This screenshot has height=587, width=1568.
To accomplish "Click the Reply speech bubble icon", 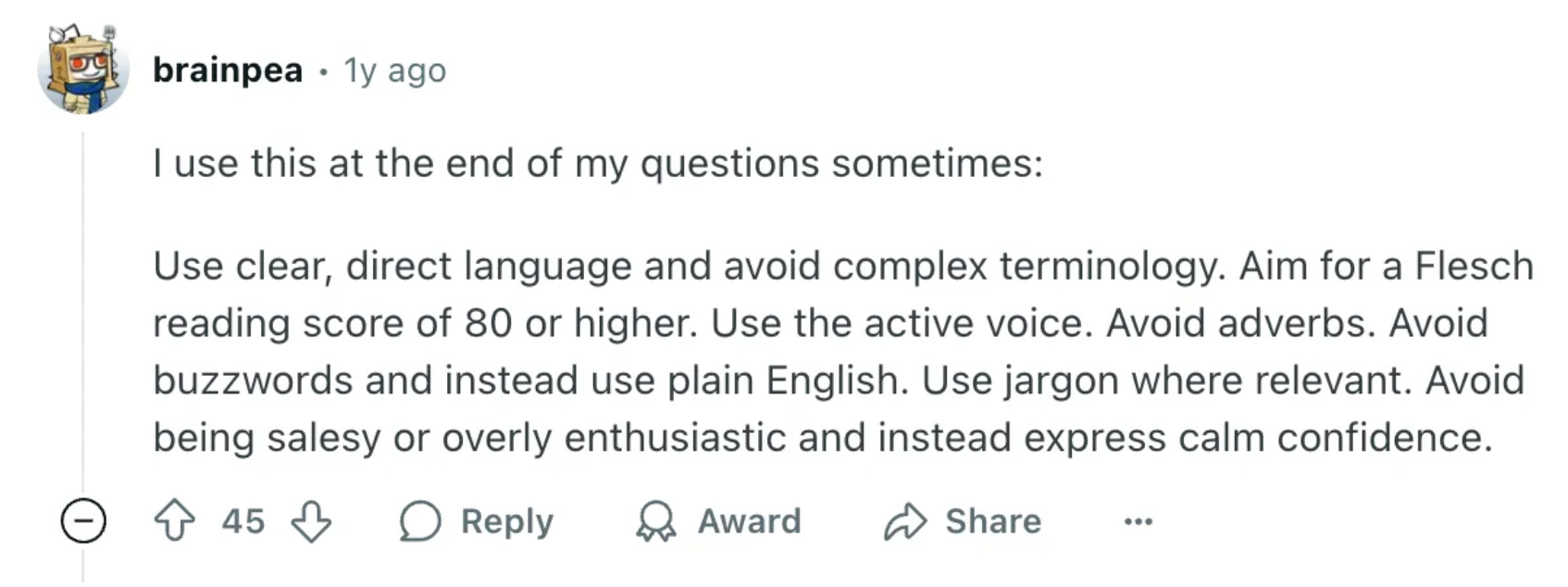I will pos(419,521).
